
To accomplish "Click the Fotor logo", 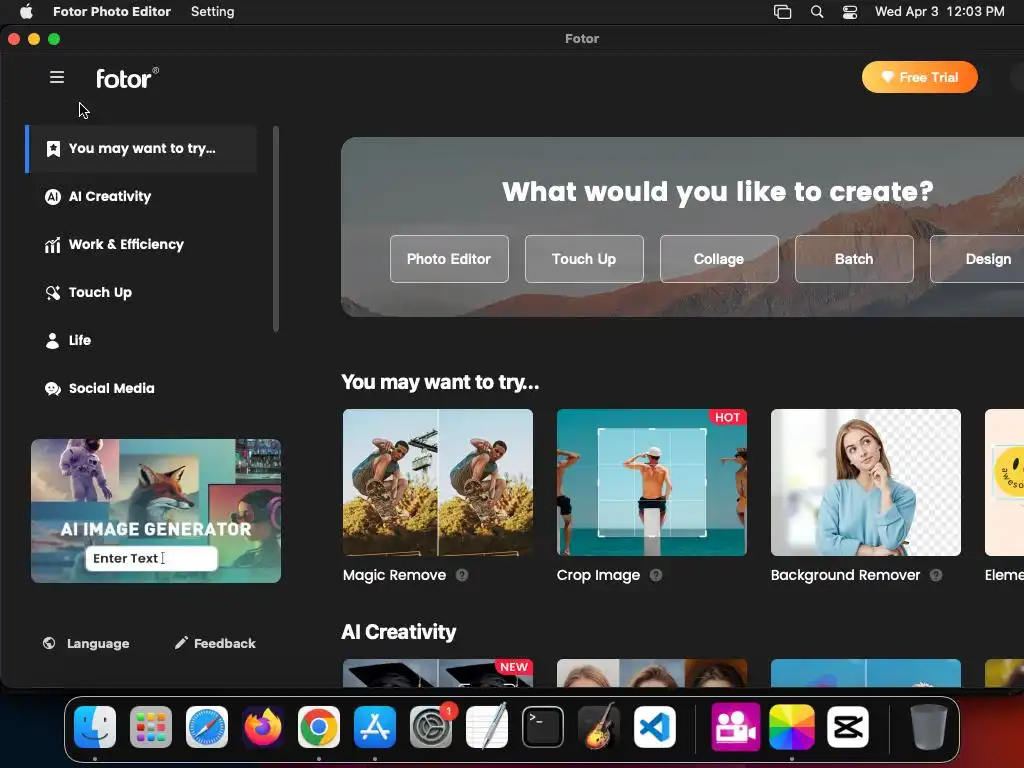I will [x=127, y=78].
